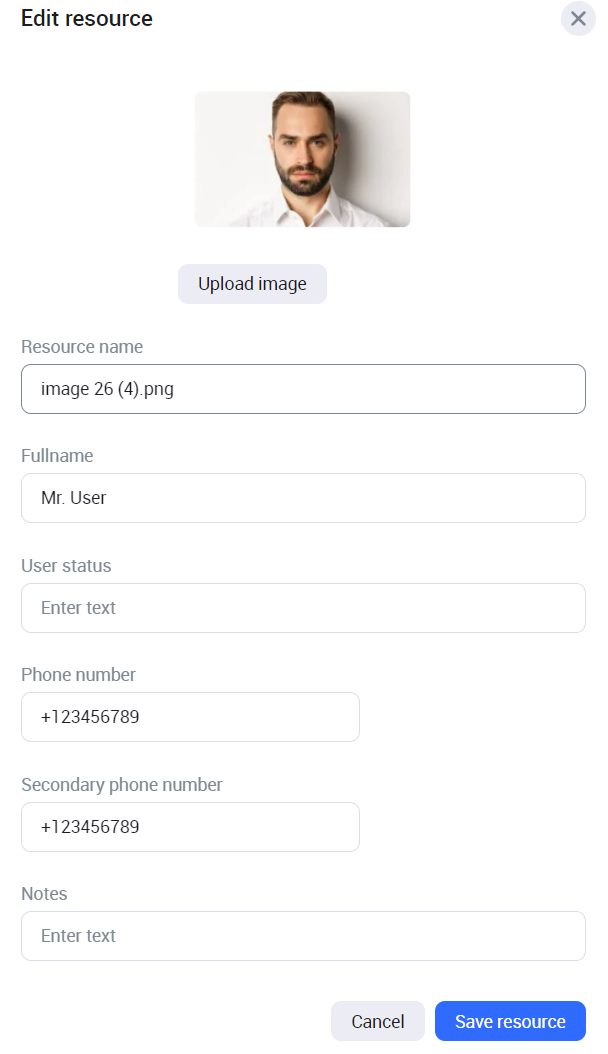Cancel editing the resource

tap(378, 1021)
